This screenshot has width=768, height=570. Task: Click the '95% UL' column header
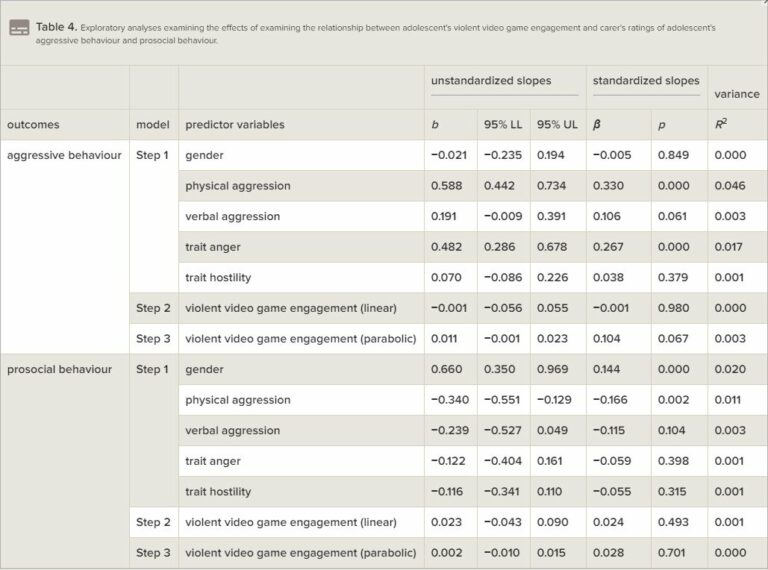tap(556, 125)
